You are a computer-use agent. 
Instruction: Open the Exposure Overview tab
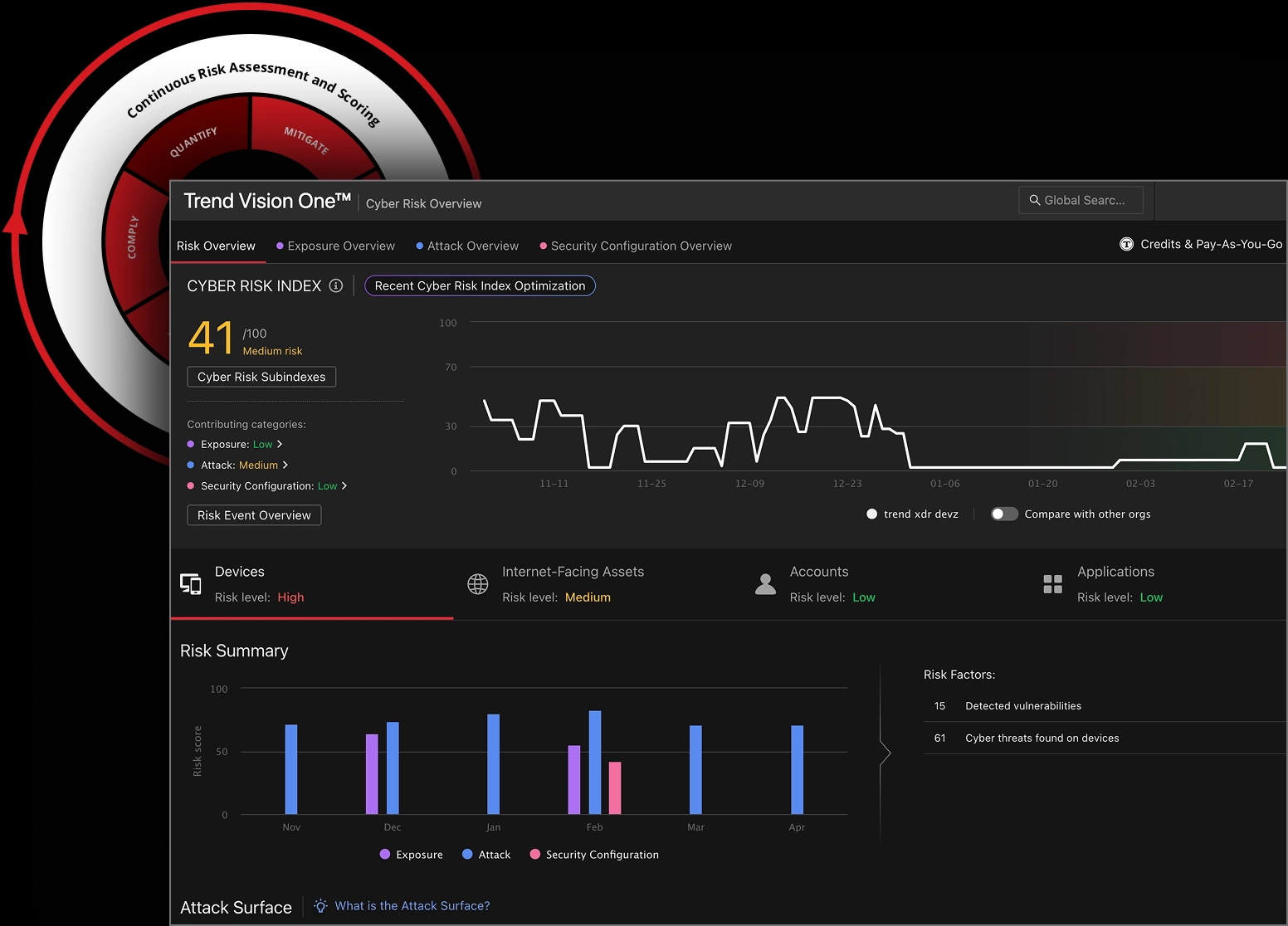point(335,246)
